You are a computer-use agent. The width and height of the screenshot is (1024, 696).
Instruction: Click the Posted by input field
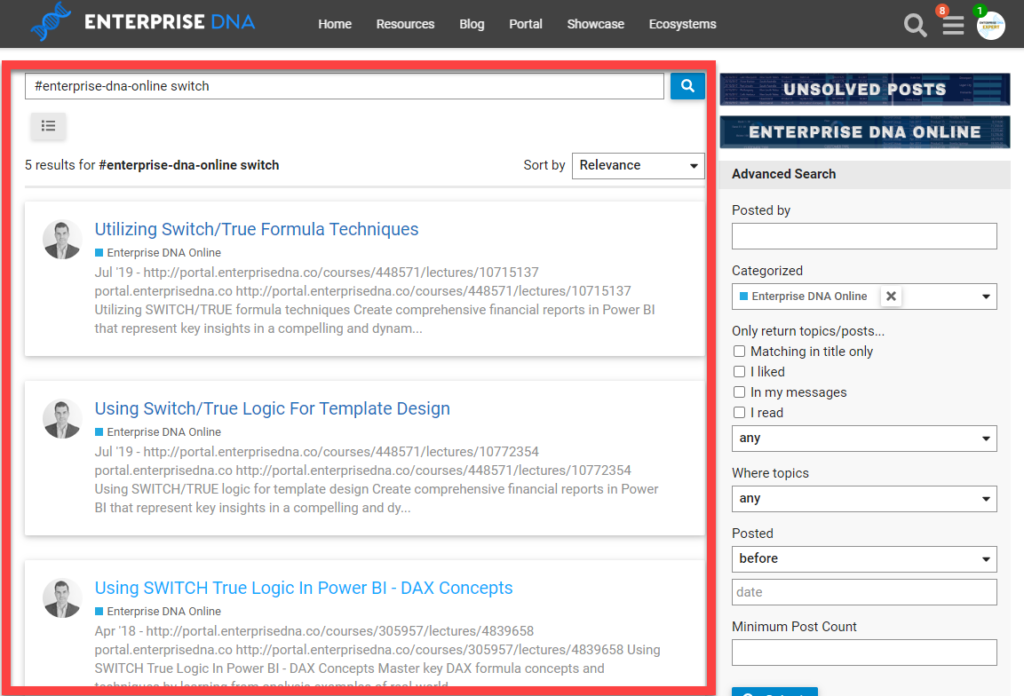[864, 236]
